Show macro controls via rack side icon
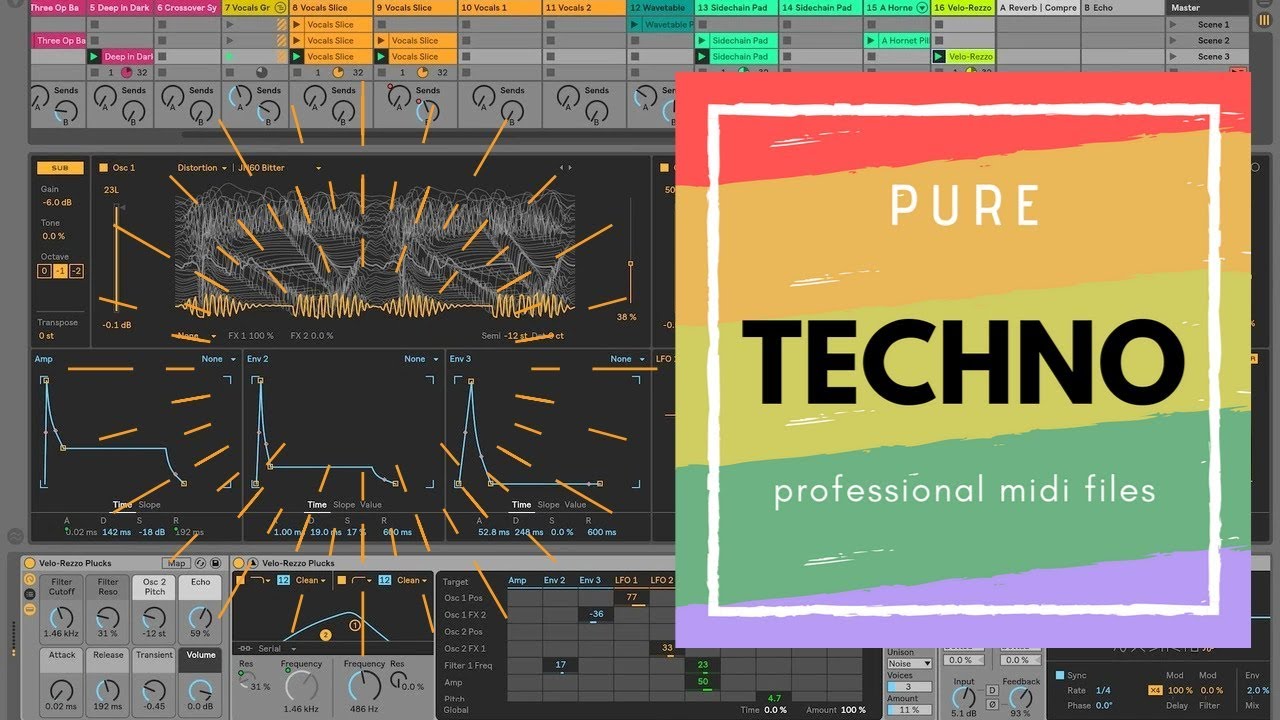The image size is (1280, 720). tap(29, 579)
